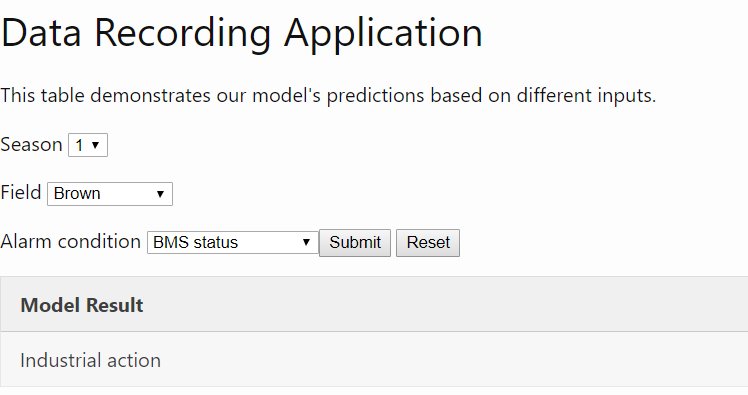Click the BMS status selected value

point(195,242)
